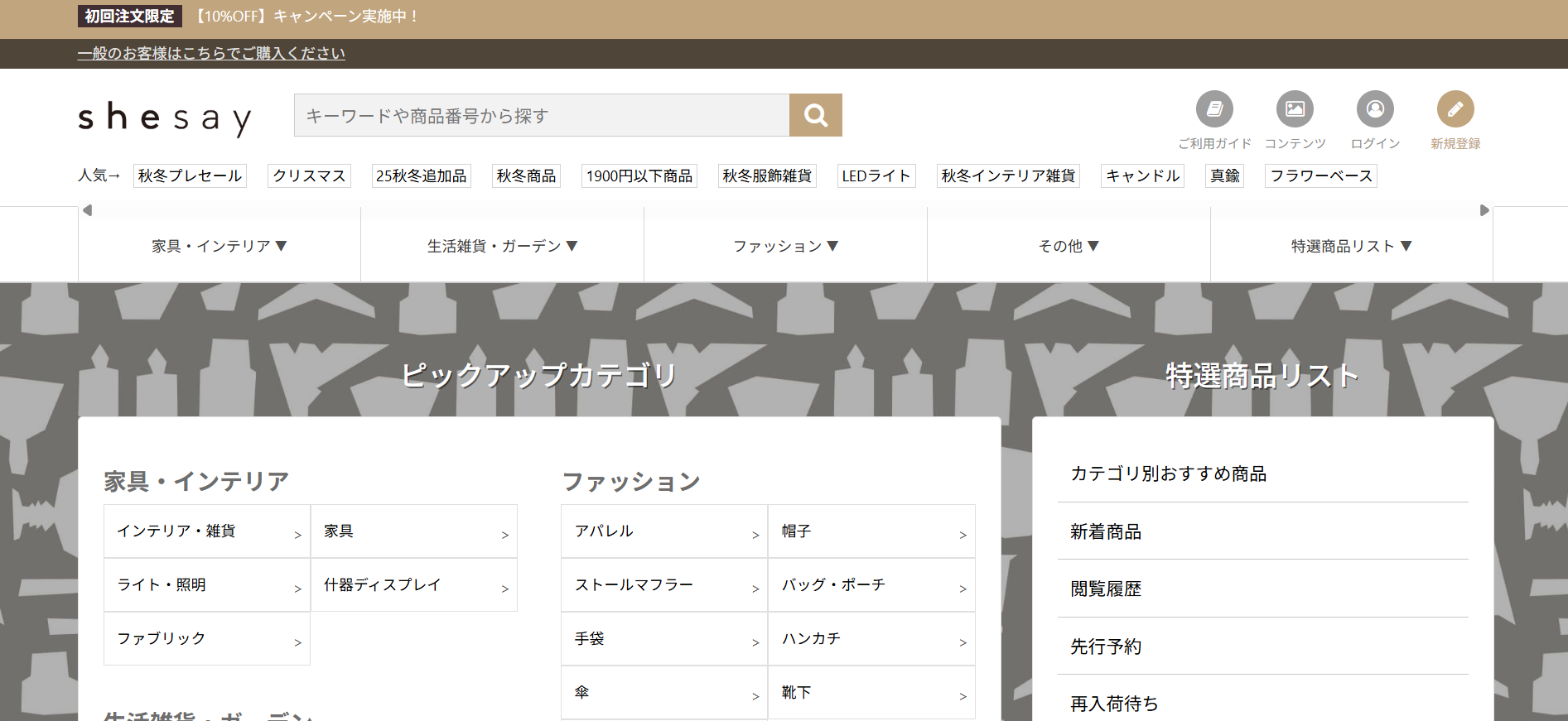Click the 新規登録 pencil icon
Image resolution: width=1568 pixels, height=721 pixels.
1455,109
